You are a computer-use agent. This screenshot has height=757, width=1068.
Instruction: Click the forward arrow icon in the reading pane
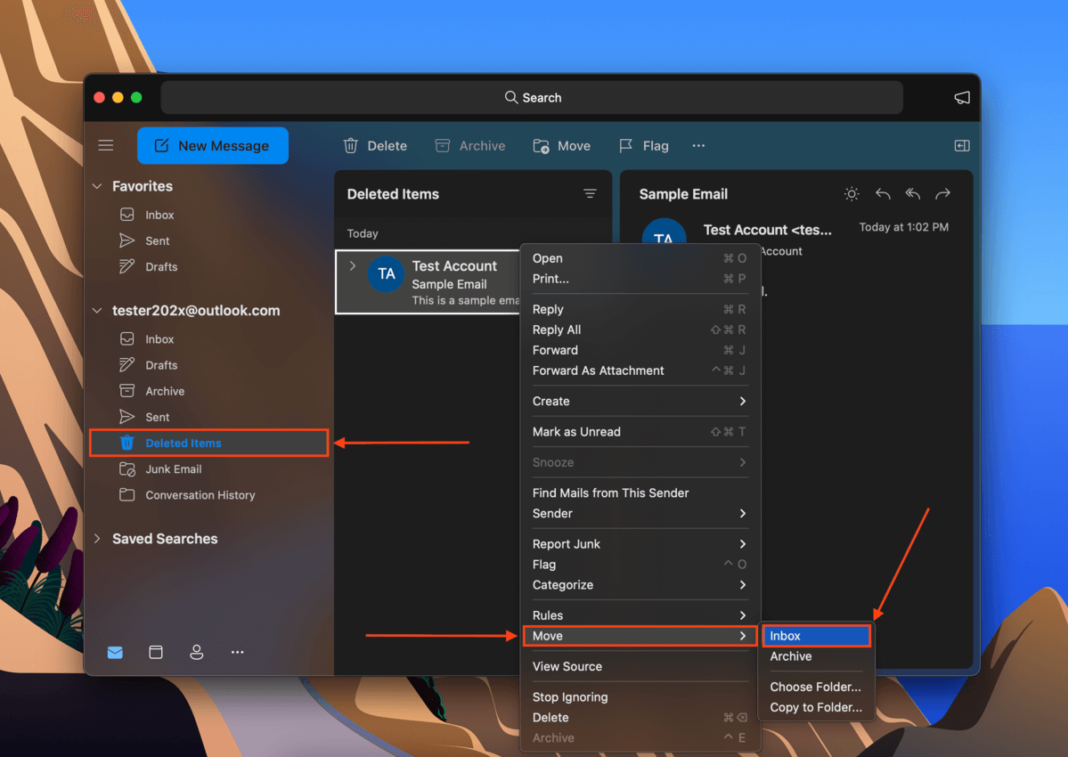(x=942, y=193)
